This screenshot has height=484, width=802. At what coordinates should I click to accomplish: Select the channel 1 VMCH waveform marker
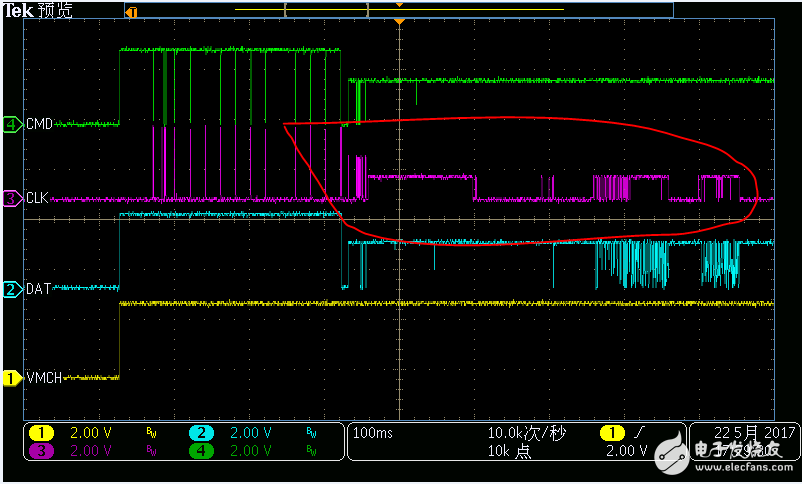pos(13,378)
